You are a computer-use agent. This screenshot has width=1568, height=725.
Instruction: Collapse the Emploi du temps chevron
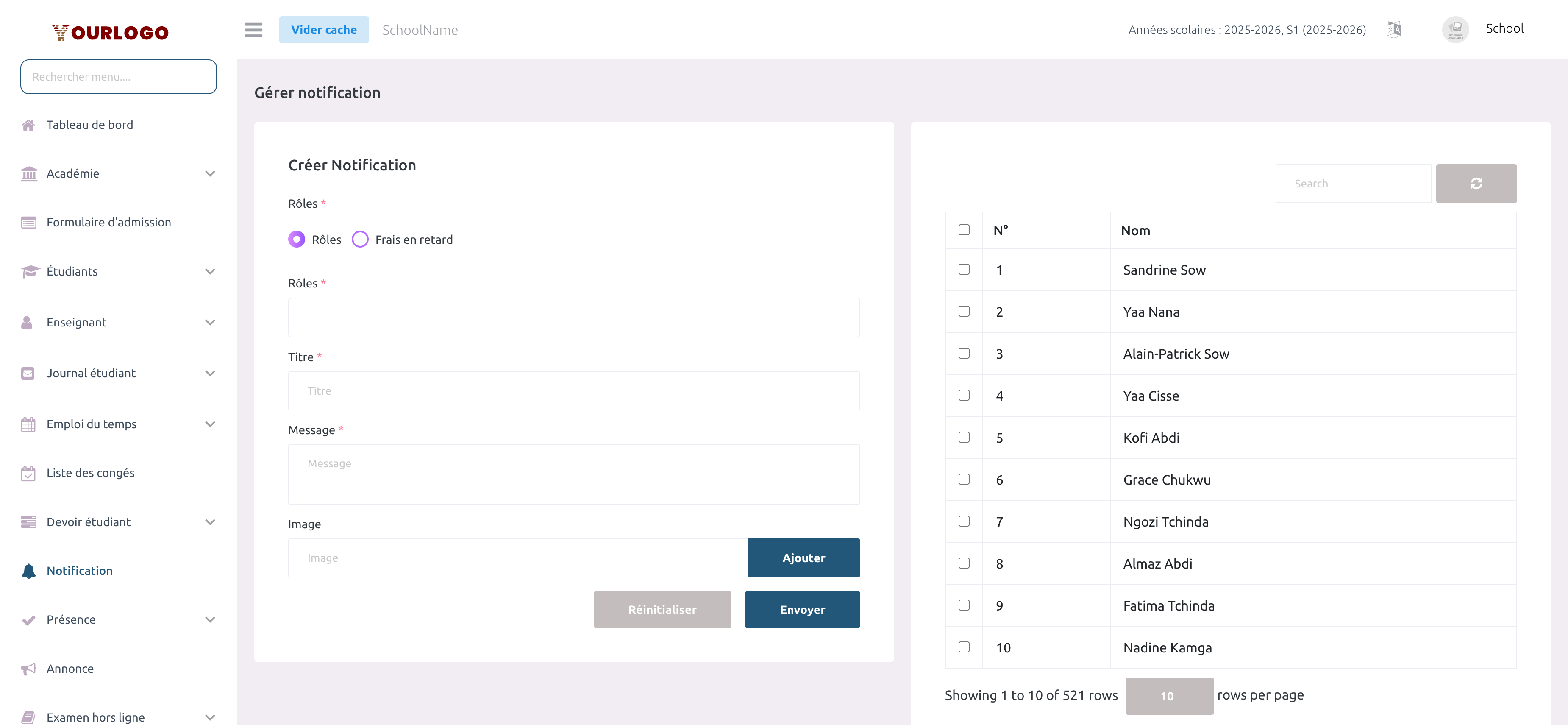pos(210,424)
